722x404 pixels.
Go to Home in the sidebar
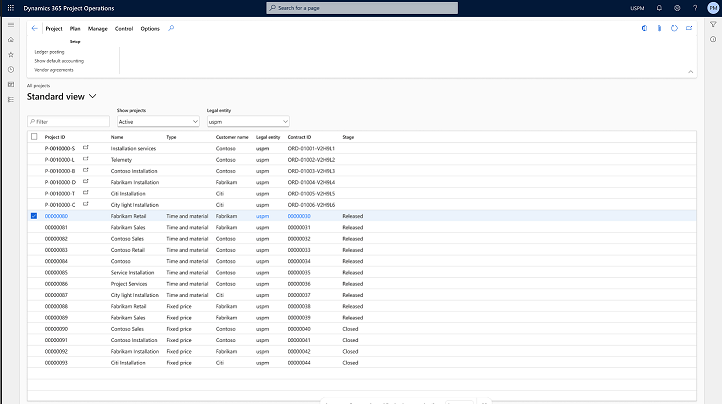(11, 40)
